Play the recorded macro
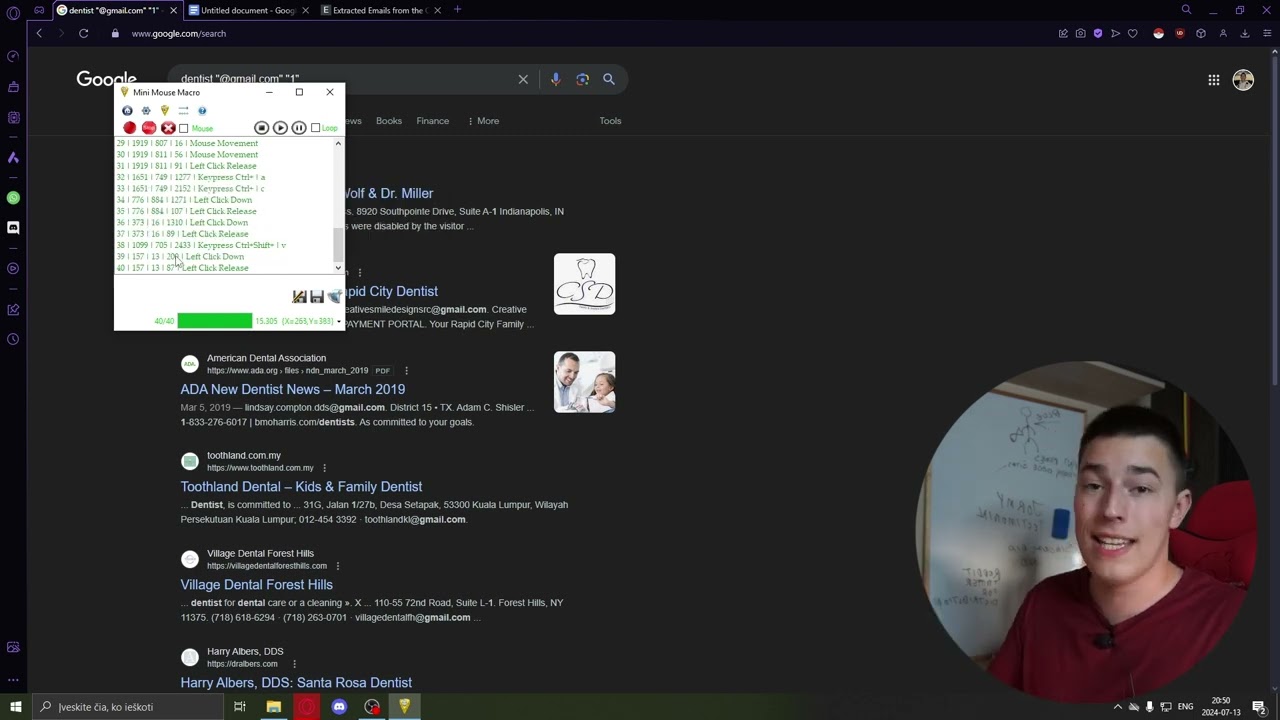Viewport: 1280px width, 720px height. (280, 128)
